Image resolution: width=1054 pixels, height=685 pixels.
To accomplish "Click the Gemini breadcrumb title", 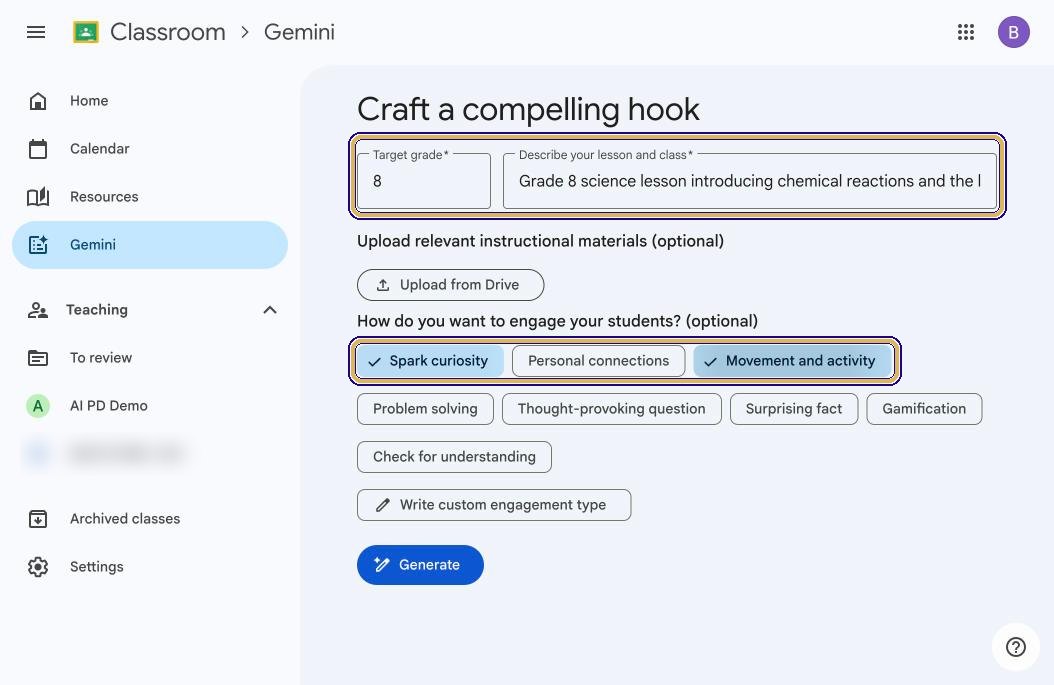I will [299, 32].
